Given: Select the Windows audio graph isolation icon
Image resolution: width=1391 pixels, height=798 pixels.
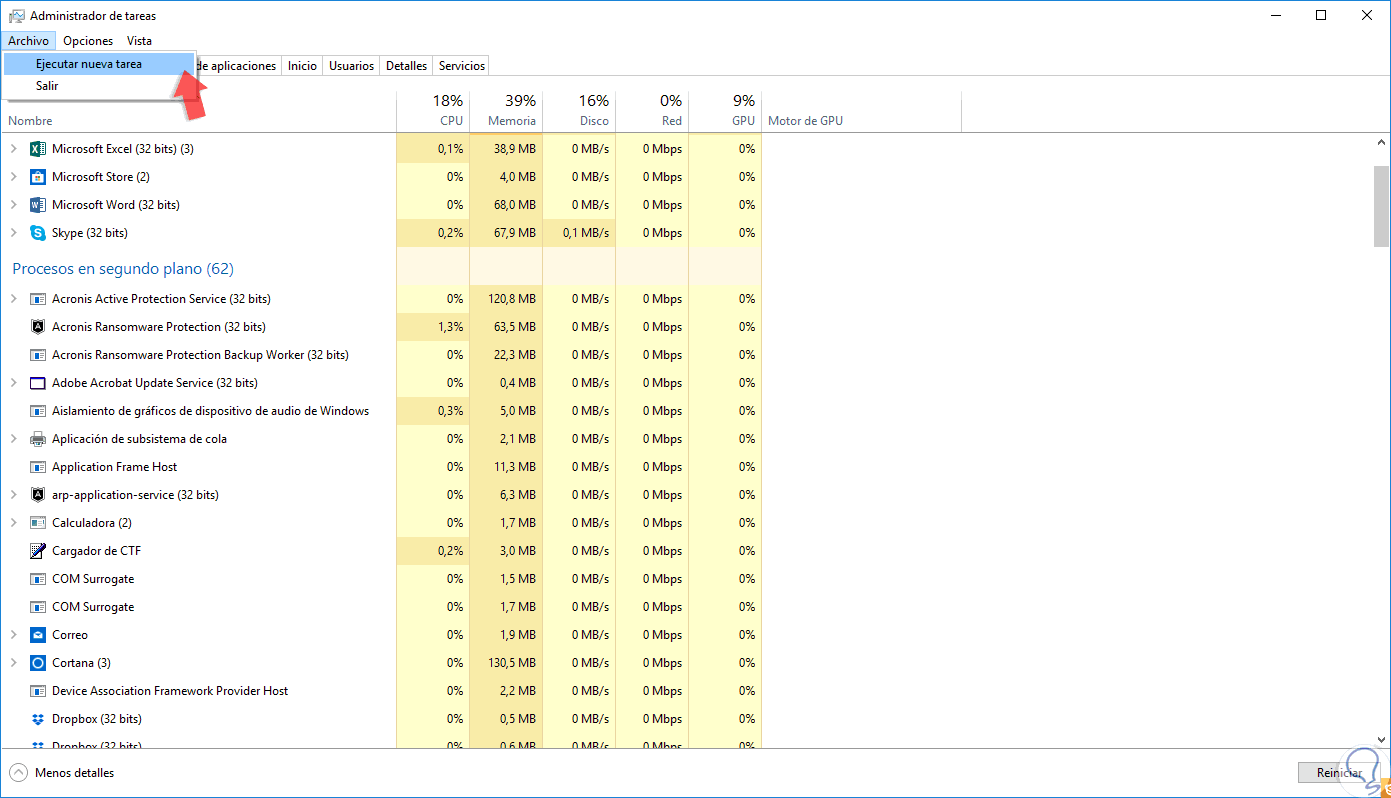Looking at the screenshot, I should coord(38,411).
